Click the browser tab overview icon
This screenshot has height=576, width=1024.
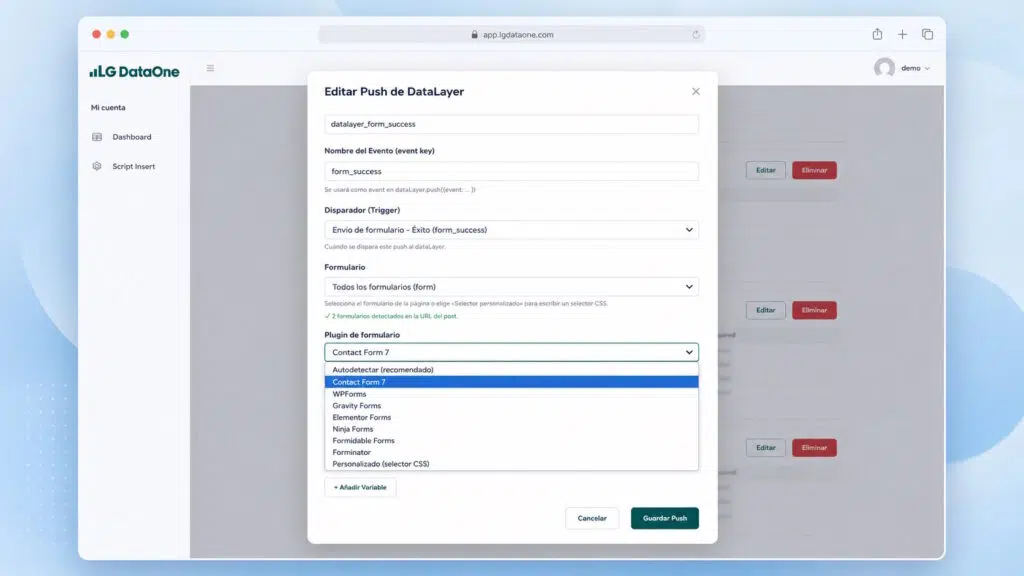click(927, 34)
